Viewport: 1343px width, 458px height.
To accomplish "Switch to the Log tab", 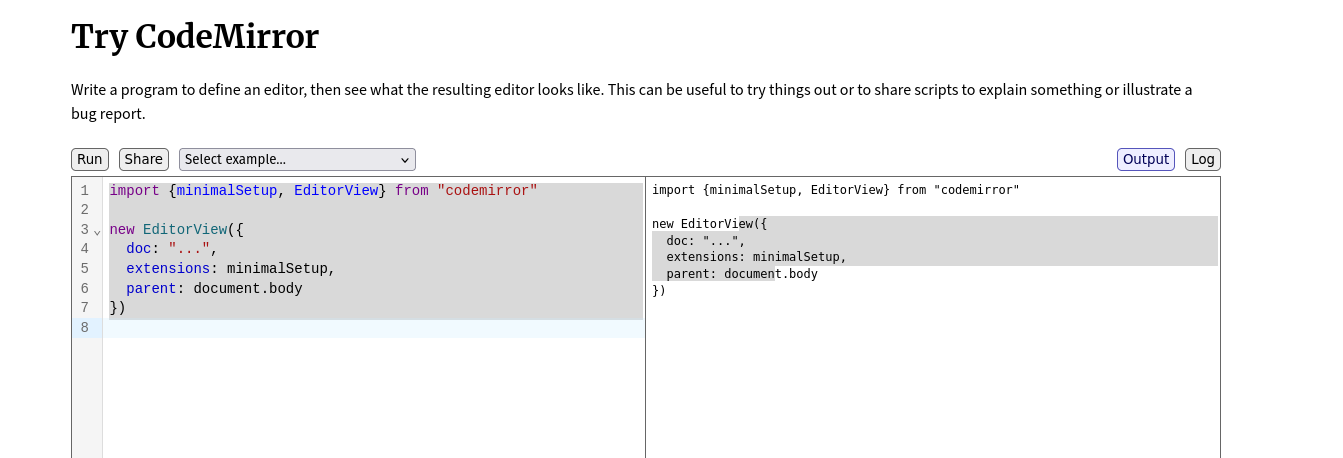I will (x=1202, y=159).
